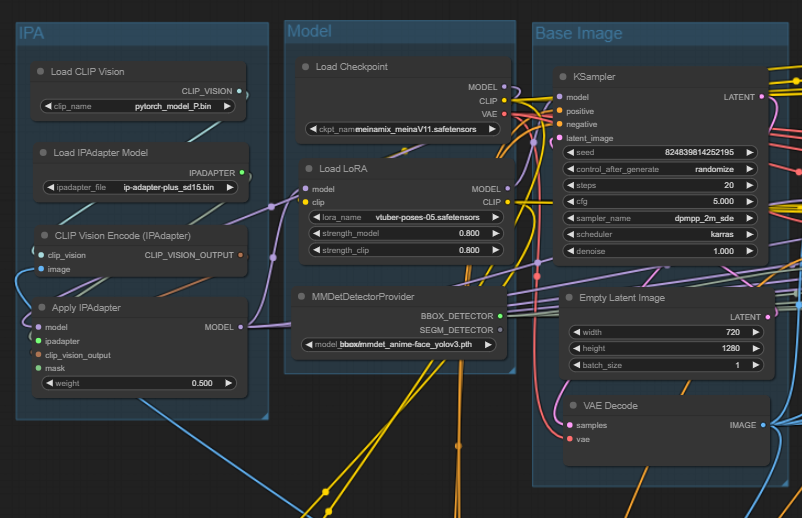Viewport: 802px width, 518px height.
Task: Open the ipadapter_file ip-adapter-plus_sd15.bin selector
Action: (x=140, y=187)
